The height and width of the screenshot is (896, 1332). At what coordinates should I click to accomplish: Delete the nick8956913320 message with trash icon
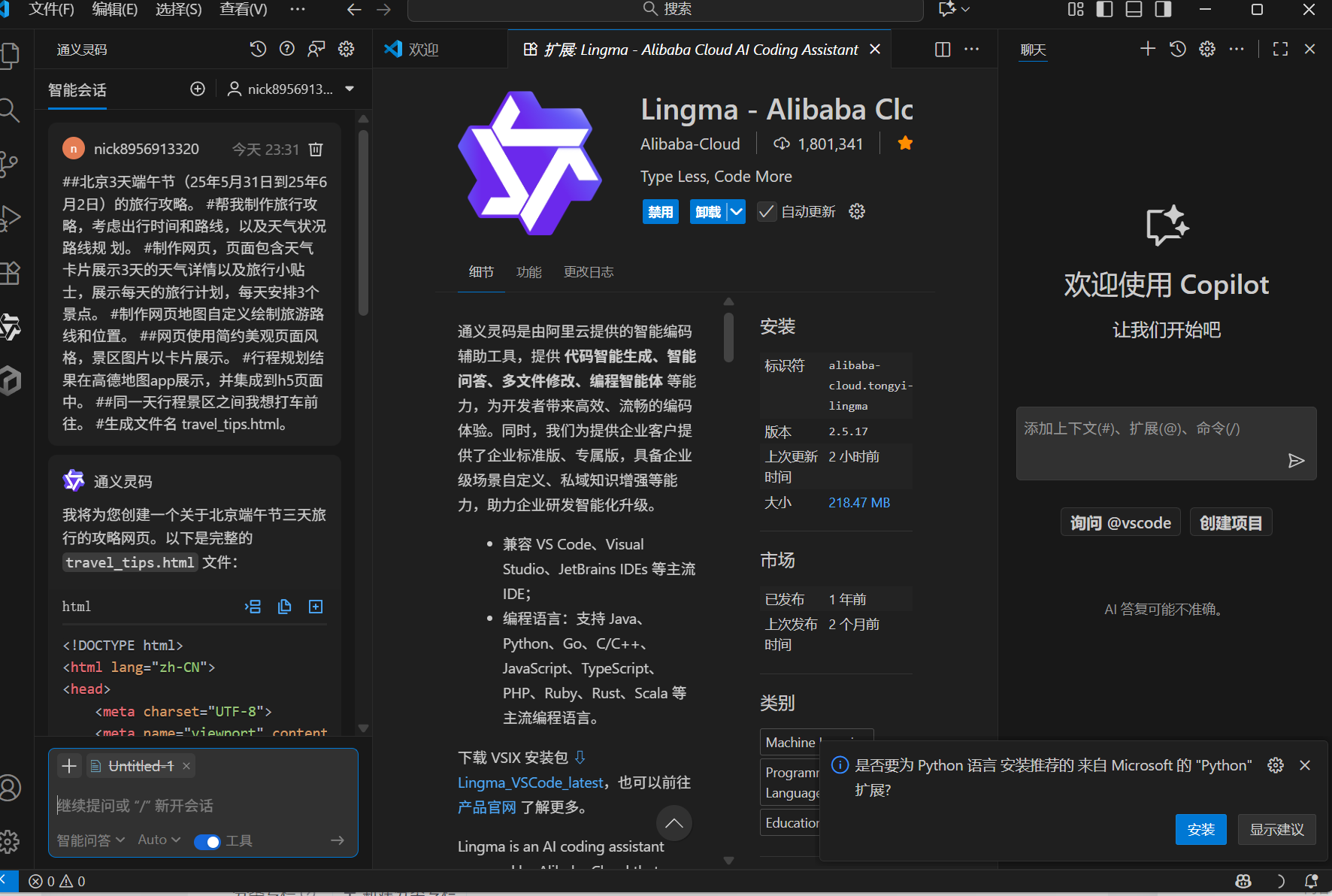[316, 150]
